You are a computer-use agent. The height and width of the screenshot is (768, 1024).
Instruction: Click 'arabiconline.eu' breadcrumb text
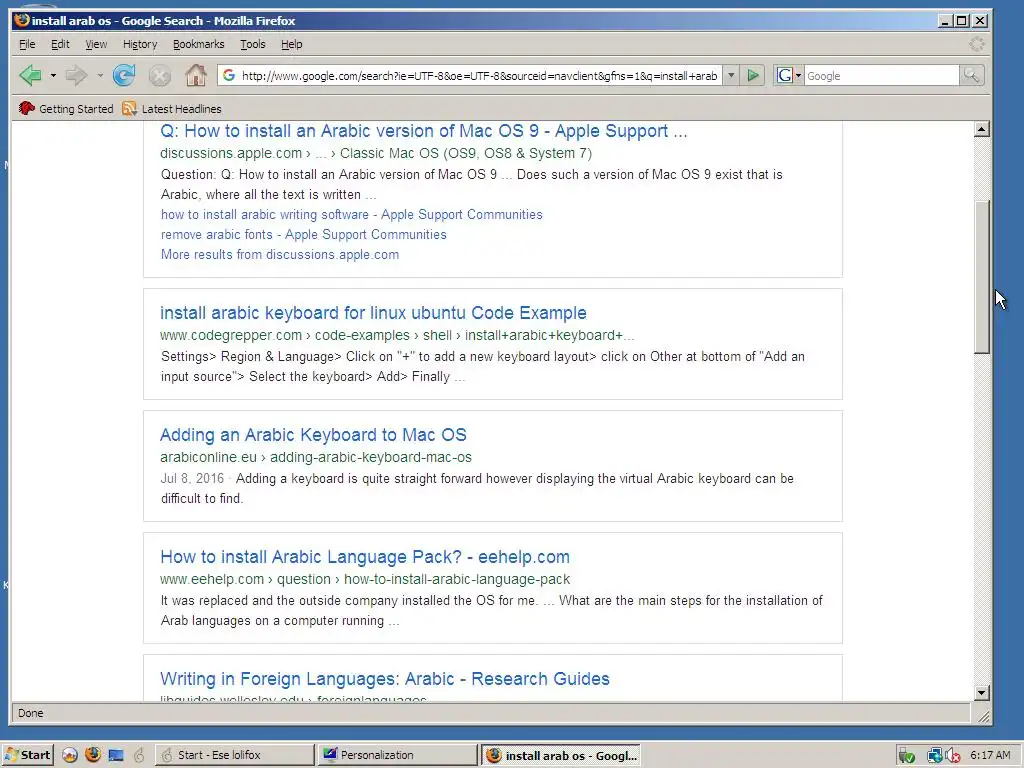coord(208,458)
